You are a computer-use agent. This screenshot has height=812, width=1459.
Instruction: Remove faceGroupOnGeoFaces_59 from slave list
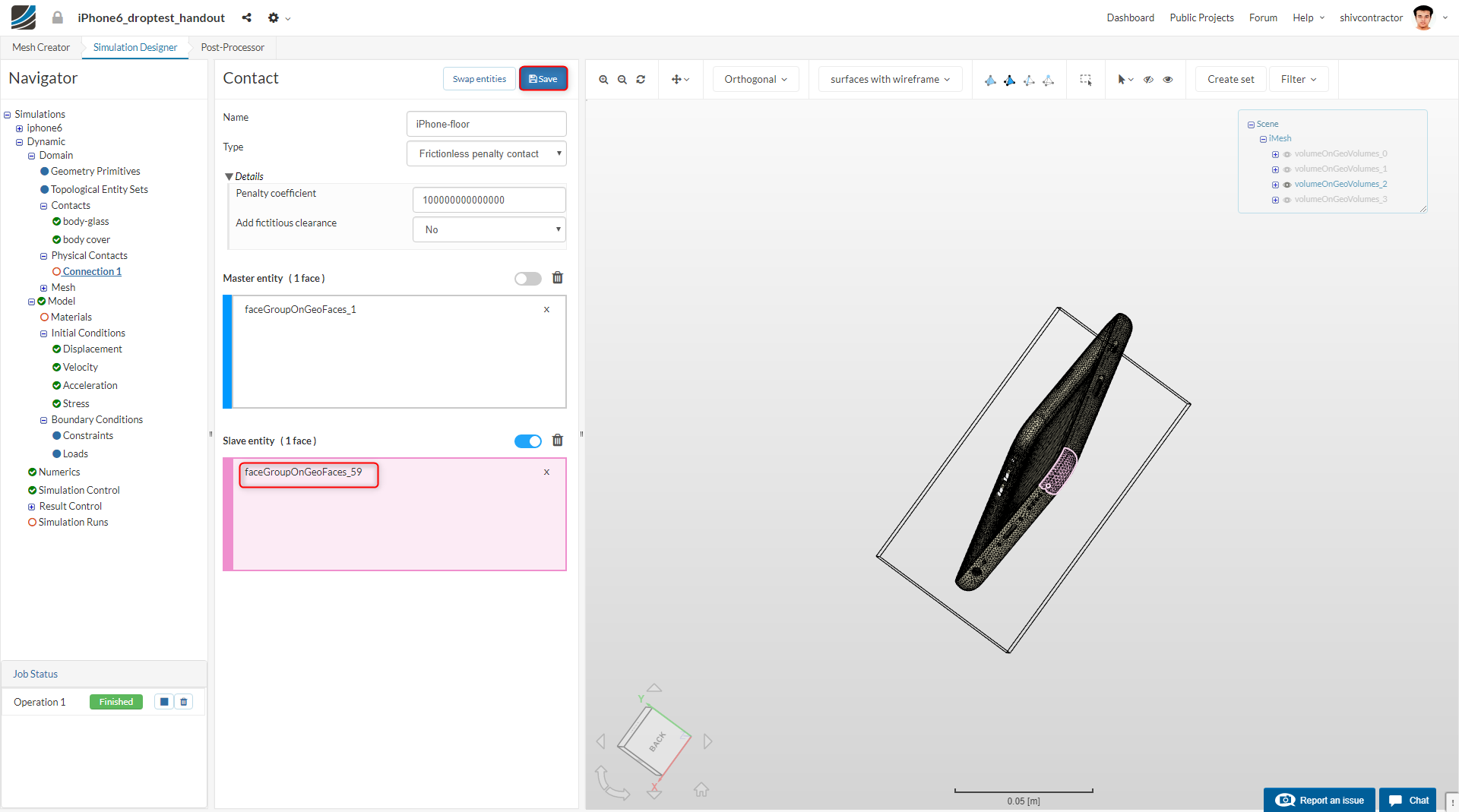tap(546, 472)
